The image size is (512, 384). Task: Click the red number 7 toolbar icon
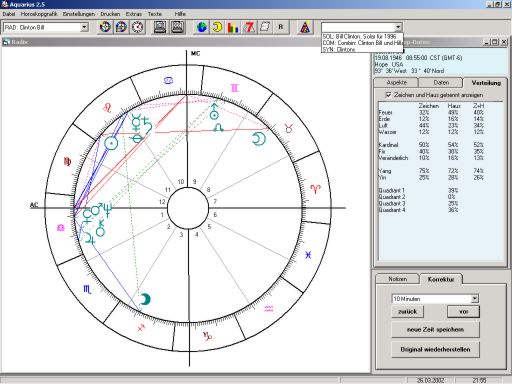(x=249, y=27)
